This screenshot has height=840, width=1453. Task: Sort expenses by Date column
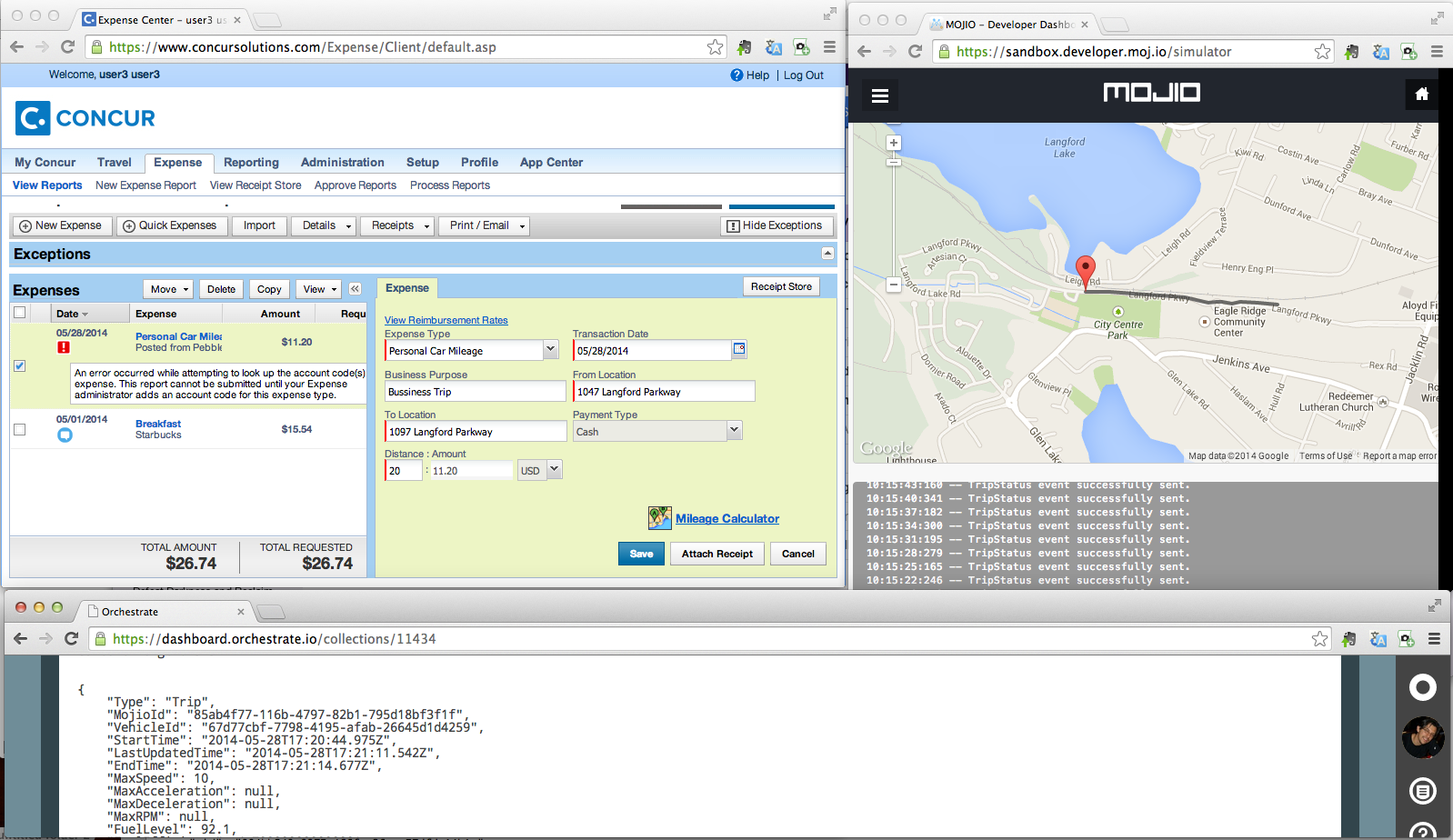click(x=72, y=314)
